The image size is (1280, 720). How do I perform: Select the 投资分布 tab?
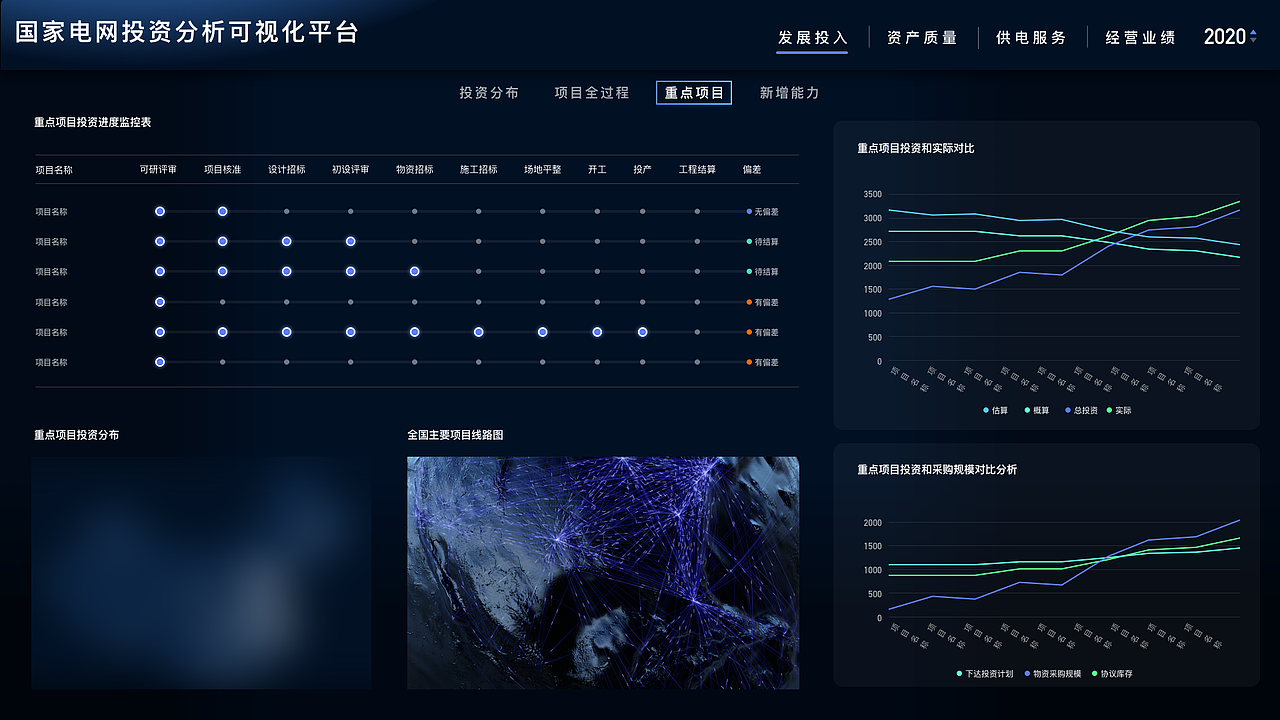(488, 92)
